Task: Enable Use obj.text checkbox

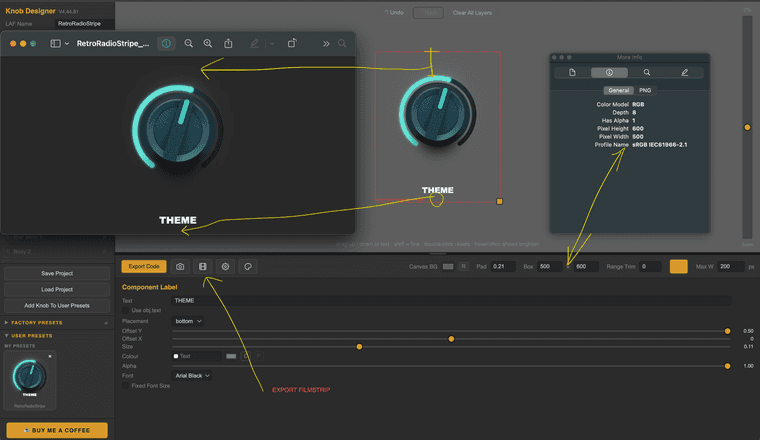Action: click(x=126, y=310)
